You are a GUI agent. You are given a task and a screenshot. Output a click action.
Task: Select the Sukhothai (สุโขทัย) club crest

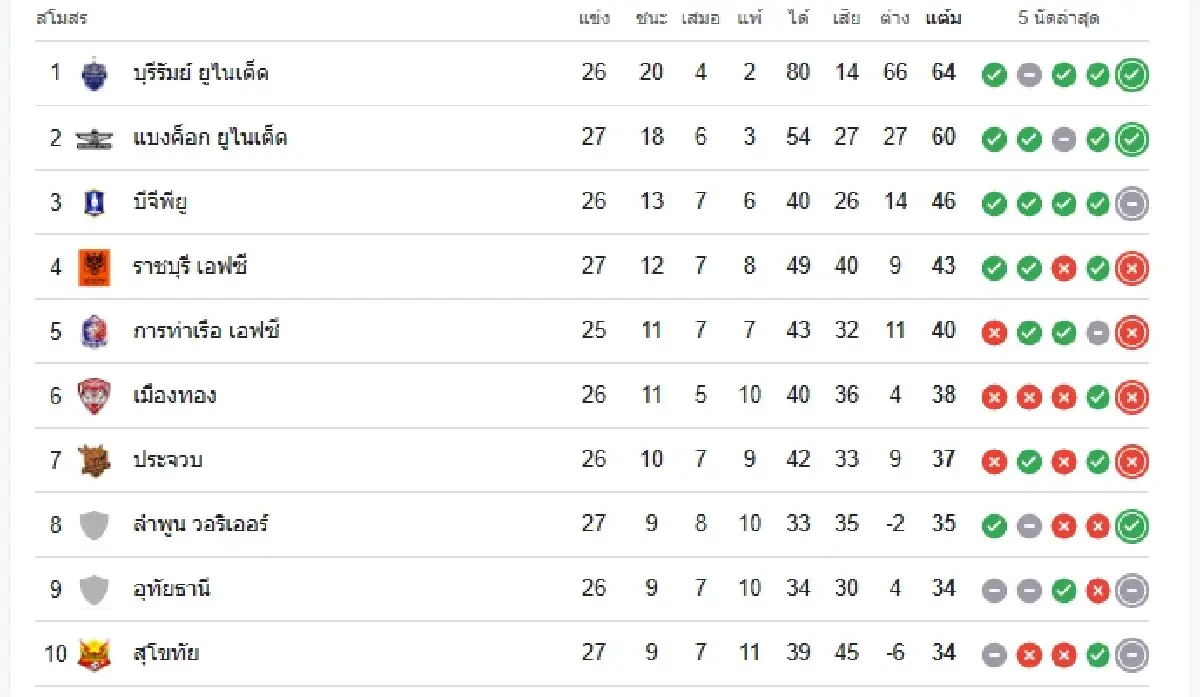[94, 654]
